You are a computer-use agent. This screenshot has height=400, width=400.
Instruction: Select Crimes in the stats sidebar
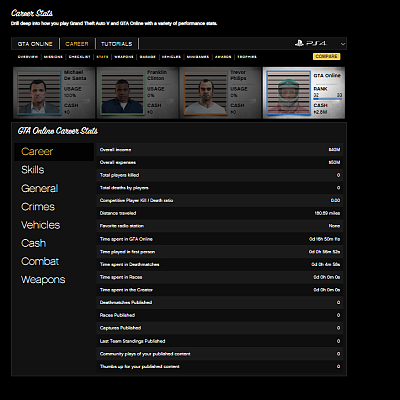point(38,207)
